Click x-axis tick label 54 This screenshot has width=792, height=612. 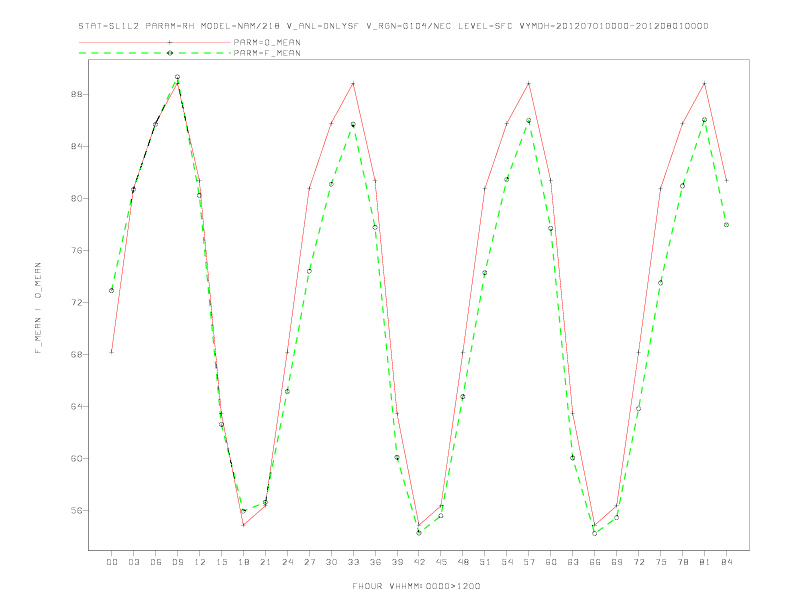click(x=507, y=562)
